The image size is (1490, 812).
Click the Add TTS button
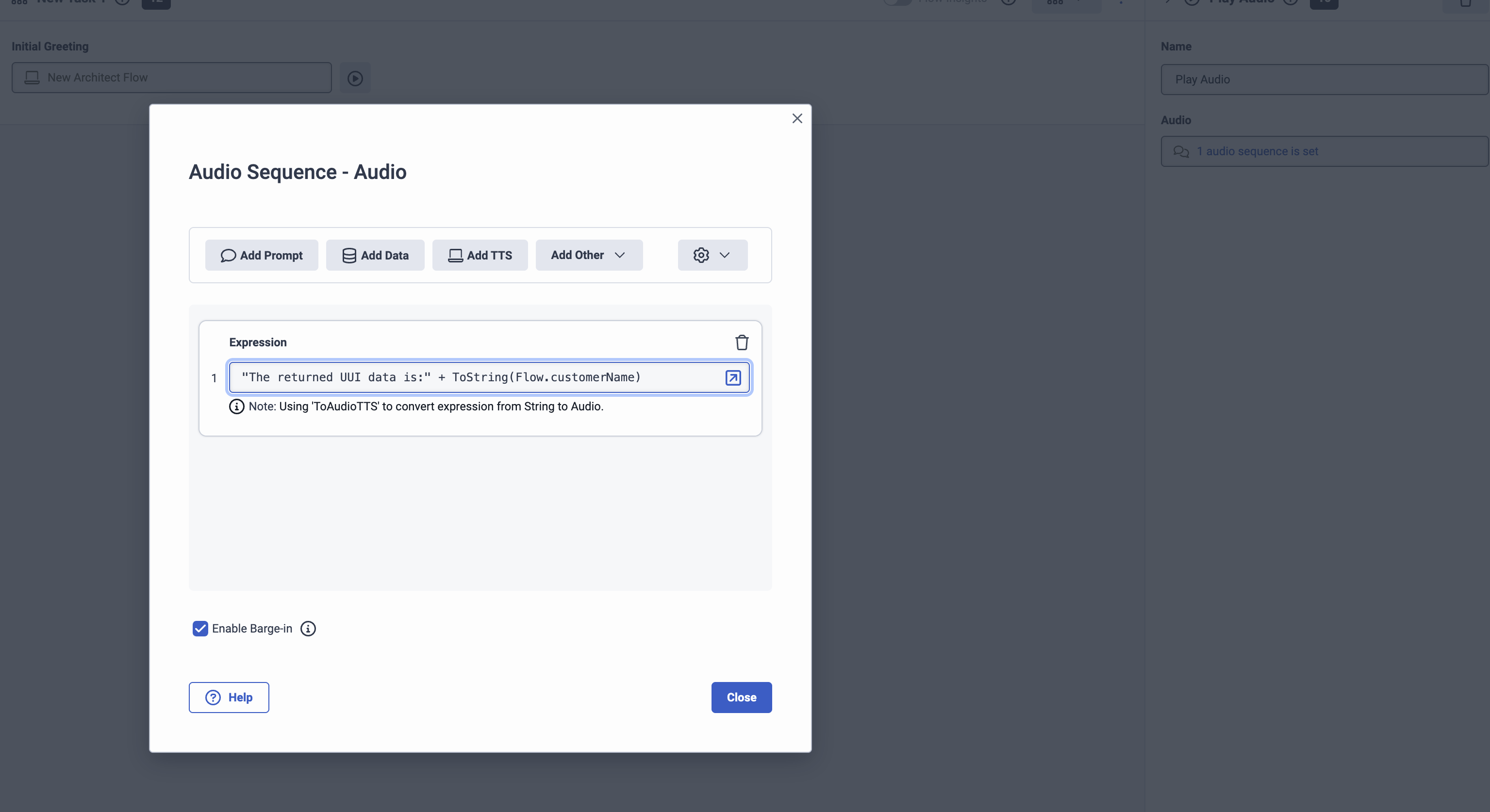(480, 255)
